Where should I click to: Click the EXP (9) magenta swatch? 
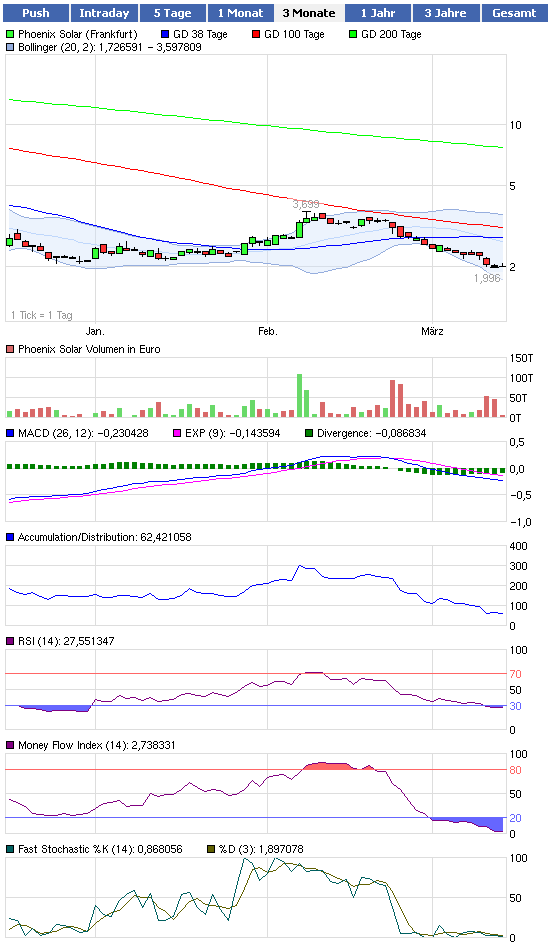point(177,433)
